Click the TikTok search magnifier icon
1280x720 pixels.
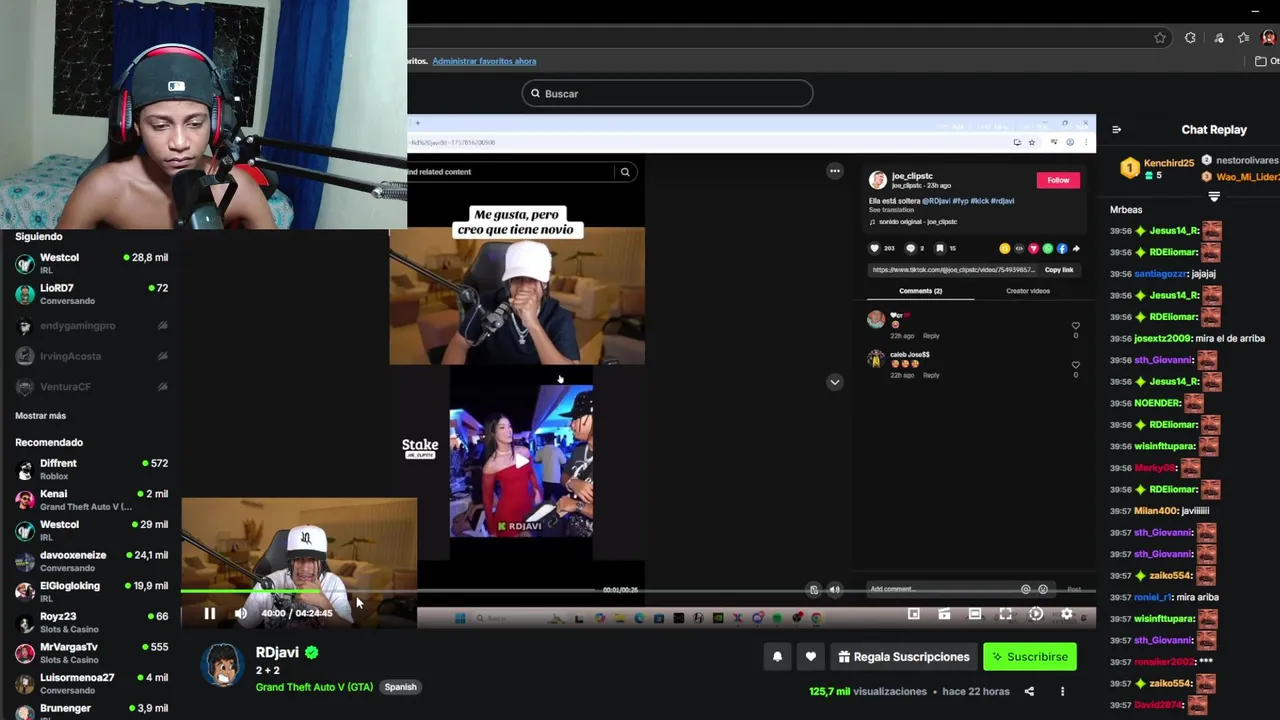point(625,172)
